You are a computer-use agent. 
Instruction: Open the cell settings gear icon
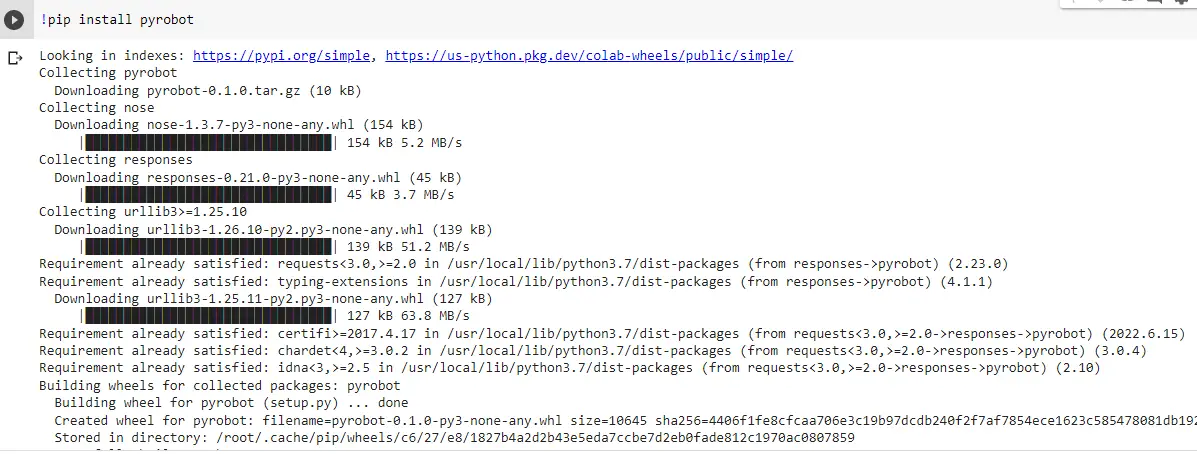(x=1182, y=2)
